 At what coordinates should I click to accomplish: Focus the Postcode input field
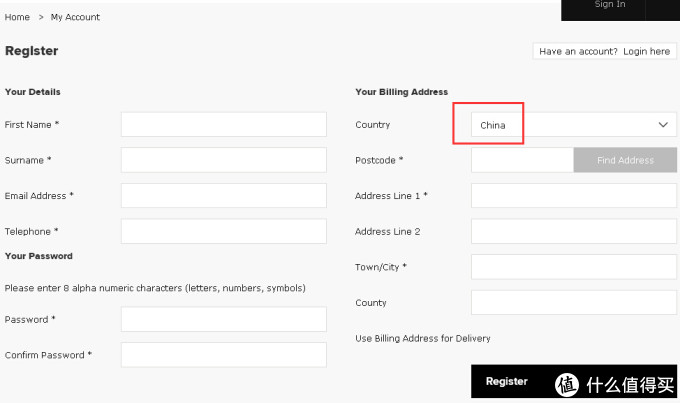pos(523,160)
